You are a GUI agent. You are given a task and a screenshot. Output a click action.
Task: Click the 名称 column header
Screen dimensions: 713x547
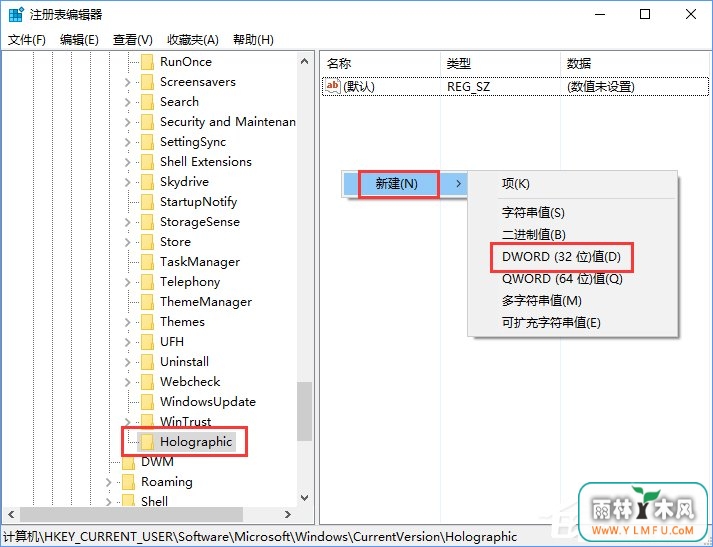pos(381,64)
